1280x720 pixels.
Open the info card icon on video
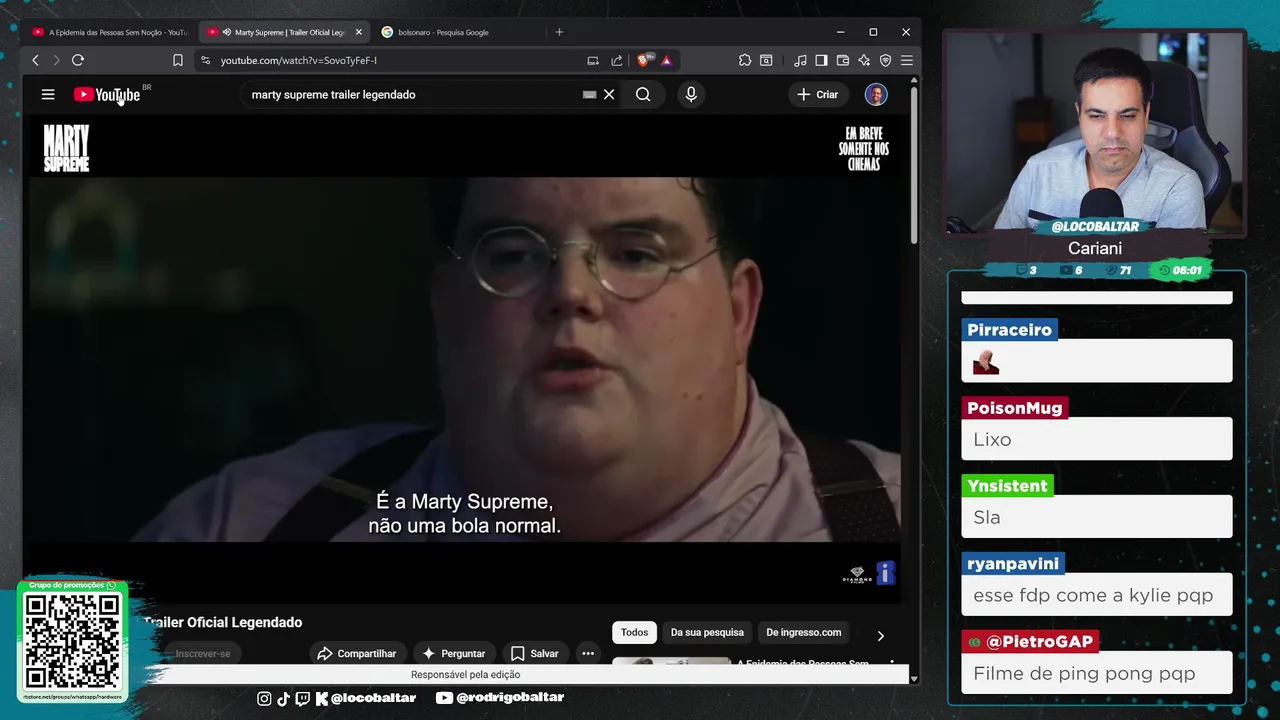(x=885, y=572)
